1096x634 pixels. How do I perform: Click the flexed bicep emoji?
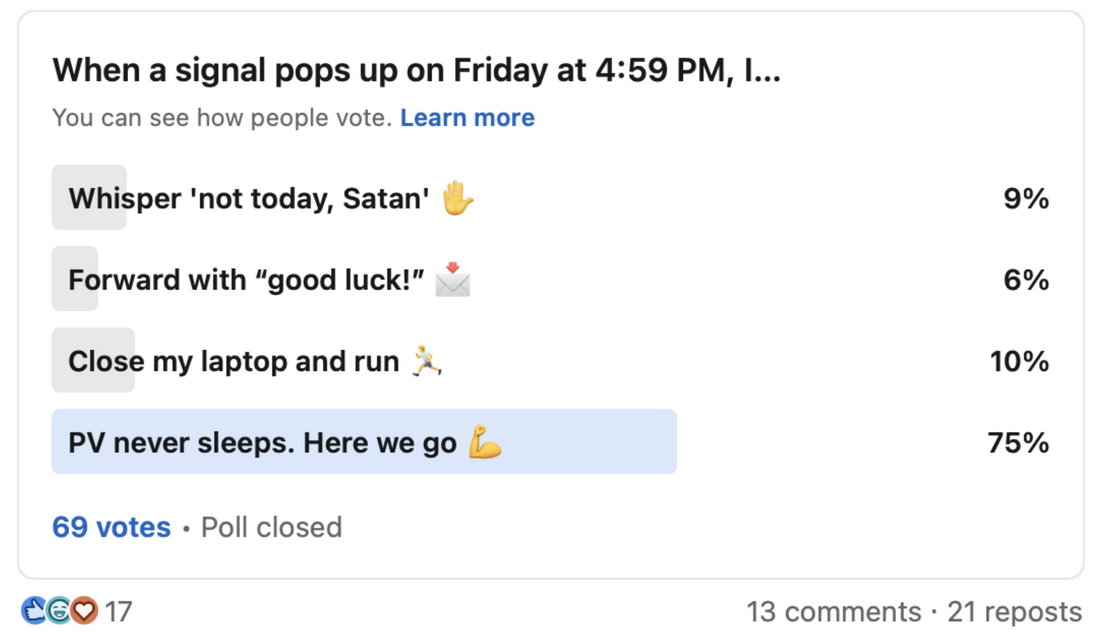pos(485,442)
